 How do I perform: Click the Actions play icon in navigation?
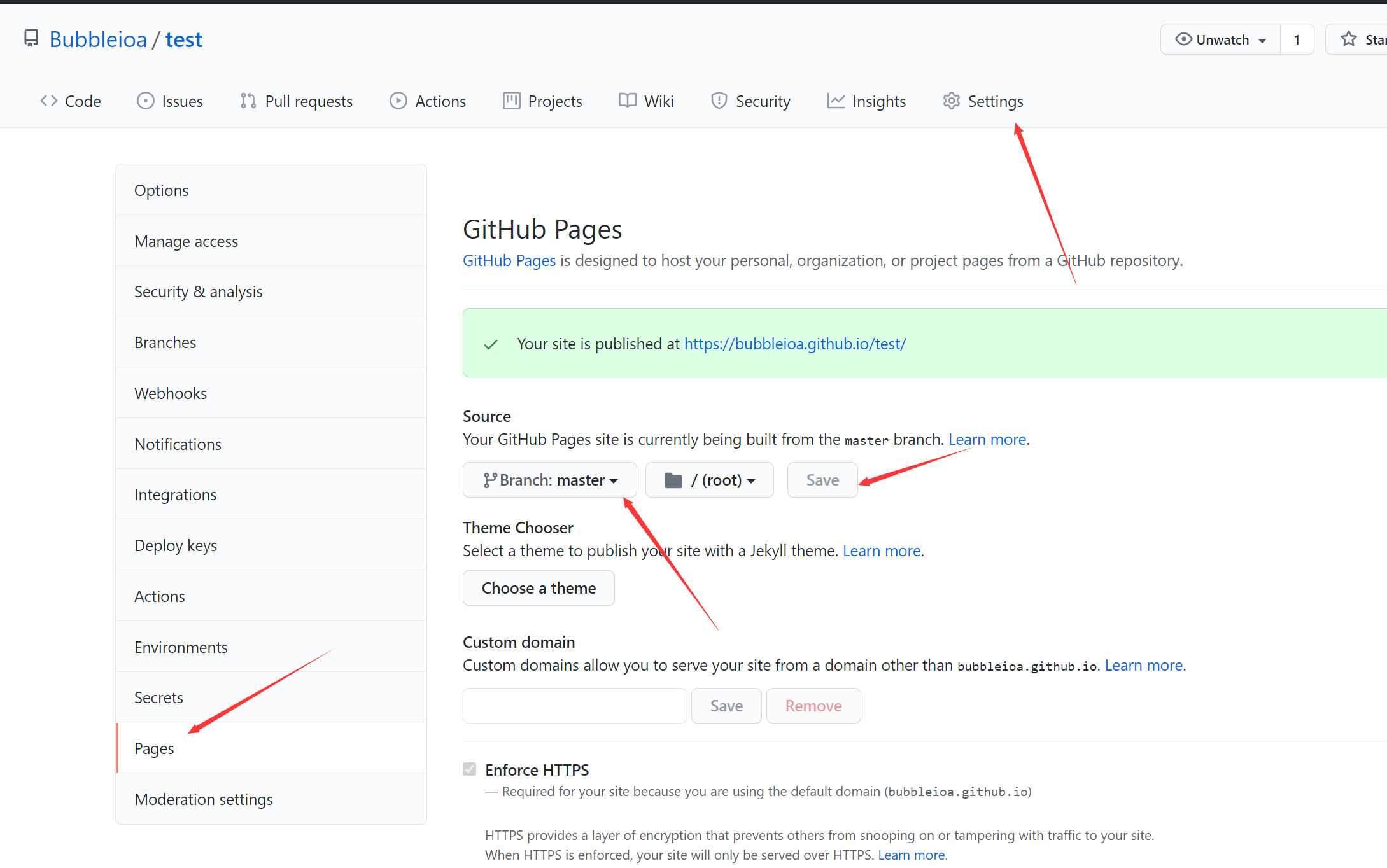pos(398,101)
